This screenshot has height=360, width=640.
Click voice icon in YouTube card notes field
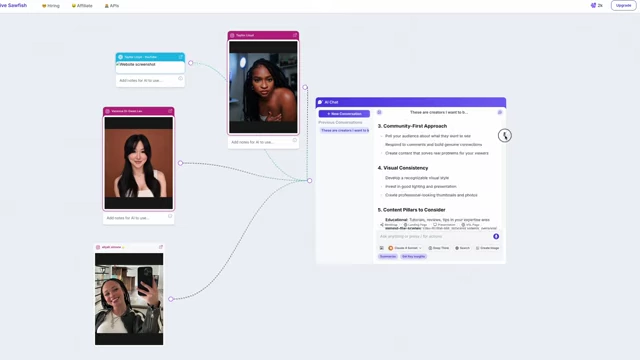180,78
